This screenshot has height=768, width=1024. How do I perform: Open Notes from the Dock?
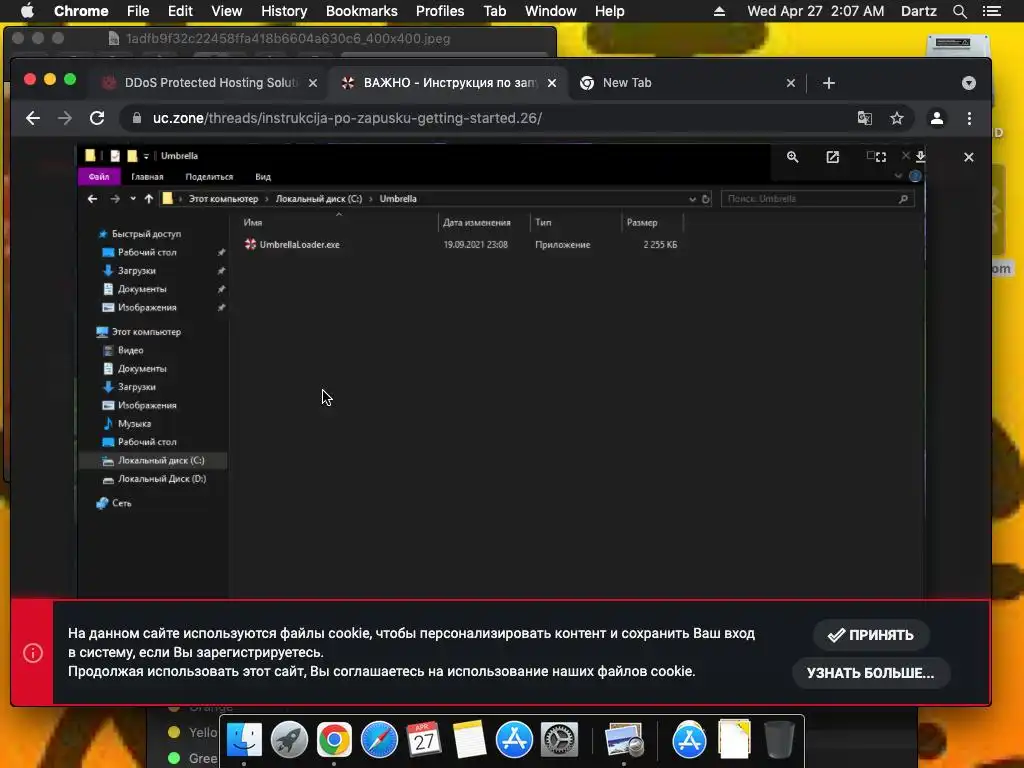[x=469, y=740]
